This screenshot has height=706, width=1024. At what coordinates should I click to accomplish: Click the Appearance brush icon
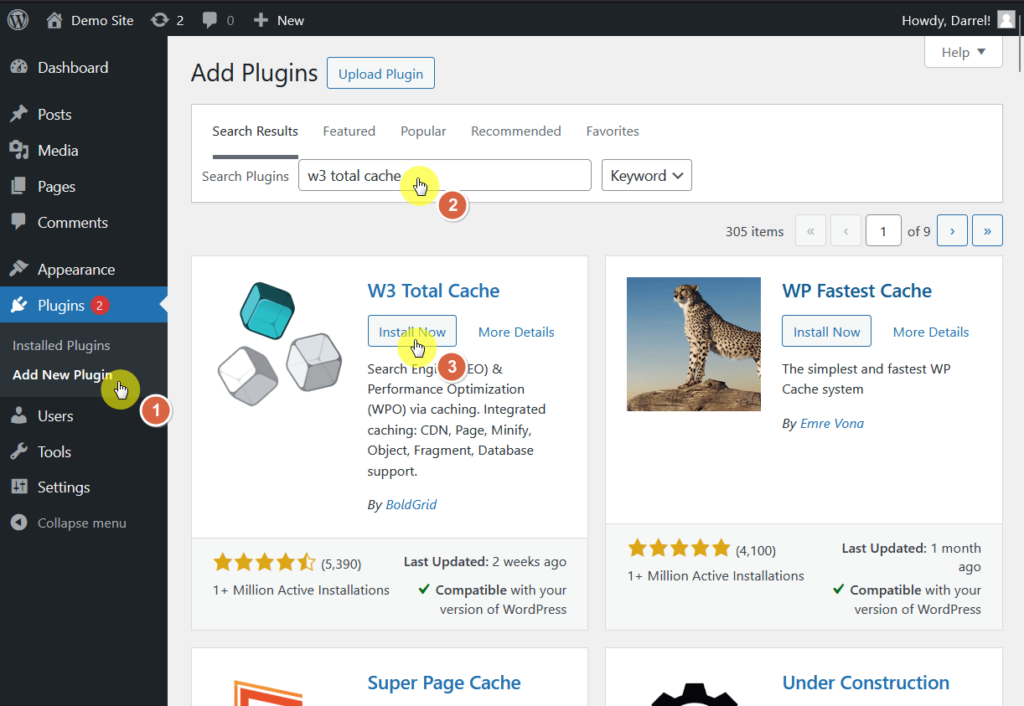19,269
